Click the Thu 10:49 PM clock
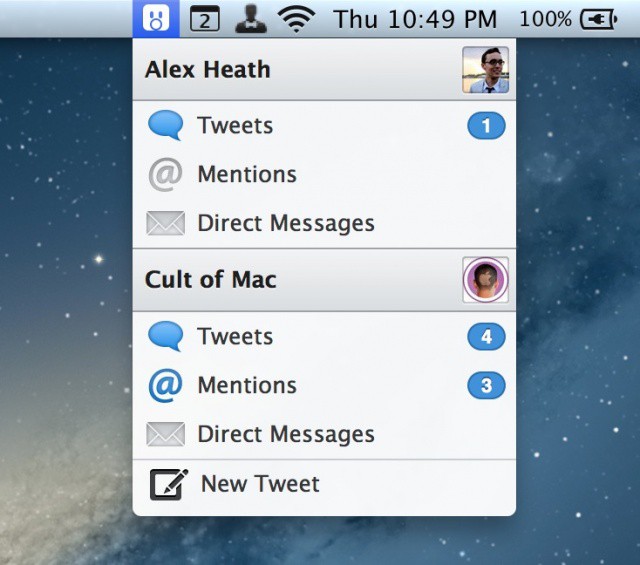The width and height of the screenshot is (640, 565). coord(415,19)
